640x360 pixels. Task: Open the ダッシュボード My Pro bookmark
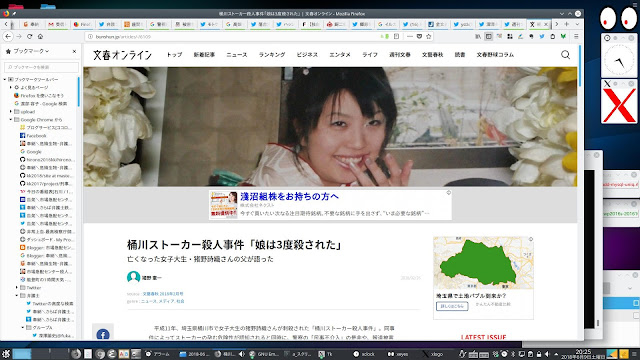[47, 240]
